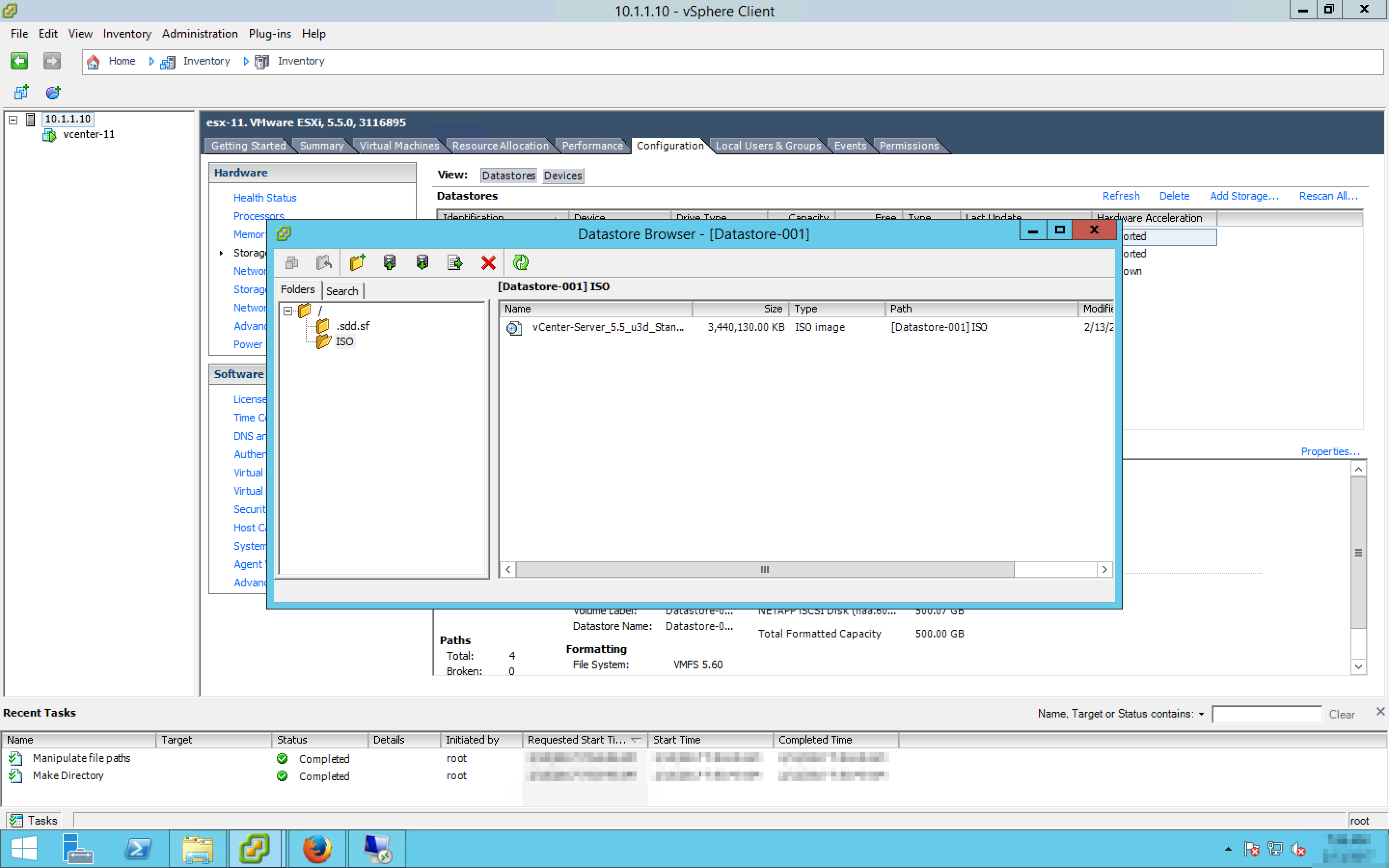This screenshot has width=1389, height=868.
Task: Click the upload files to datastore icon
Action: tap(390, 262)
